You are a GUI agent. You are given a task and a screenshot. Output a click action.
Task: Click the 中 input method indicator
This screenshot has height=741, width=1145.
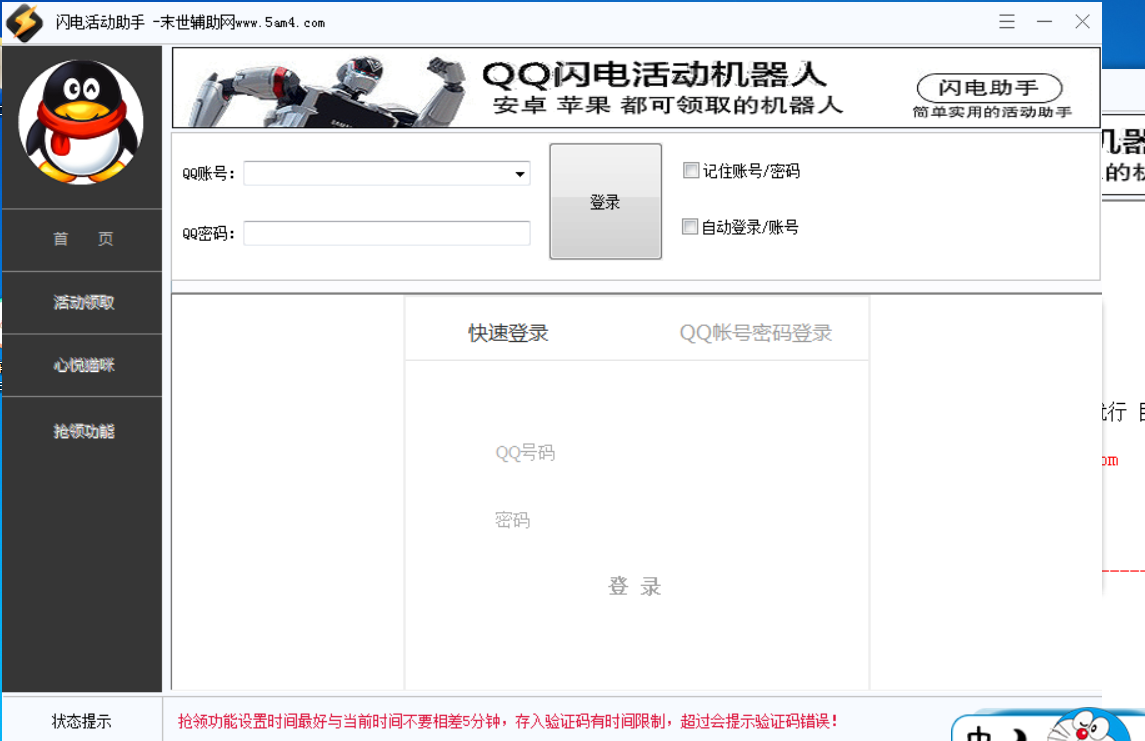coord(979,732)
